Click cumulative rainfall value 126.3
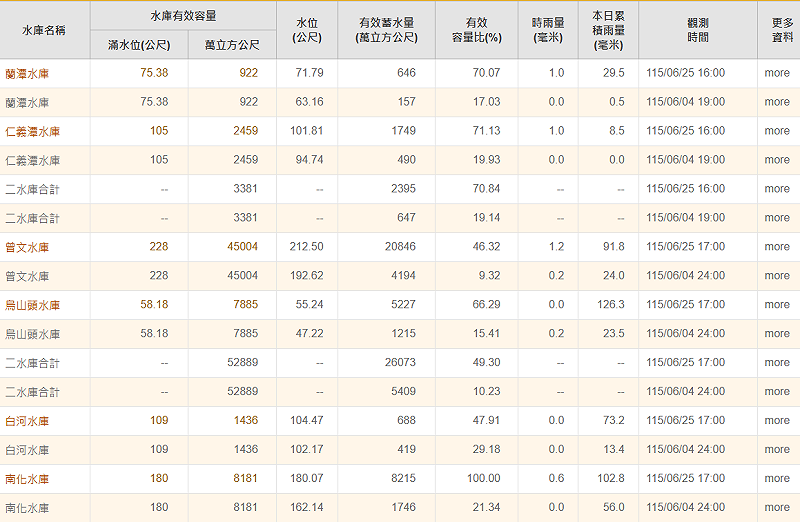Viewport: 800px width, 522px height. [611, 305]
